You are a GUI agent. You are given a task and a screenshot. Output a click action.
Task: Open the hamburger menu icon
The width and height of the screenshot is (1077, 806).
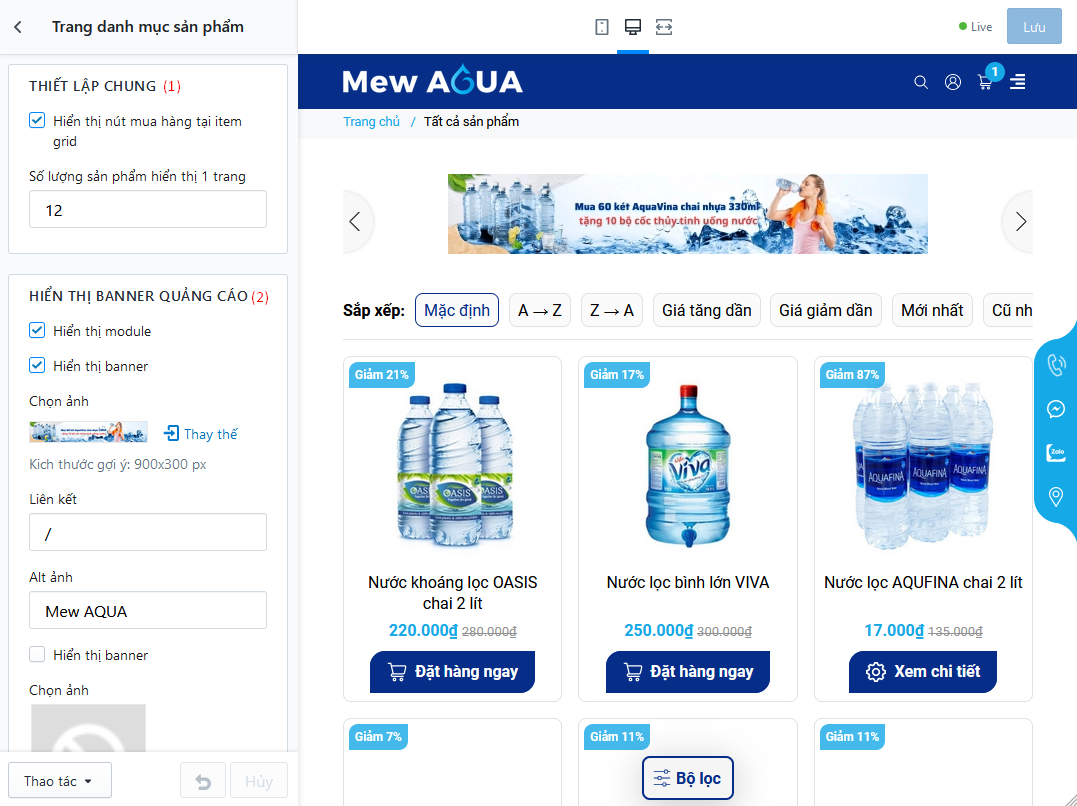pyautogui.click(x=1017, y=82)
